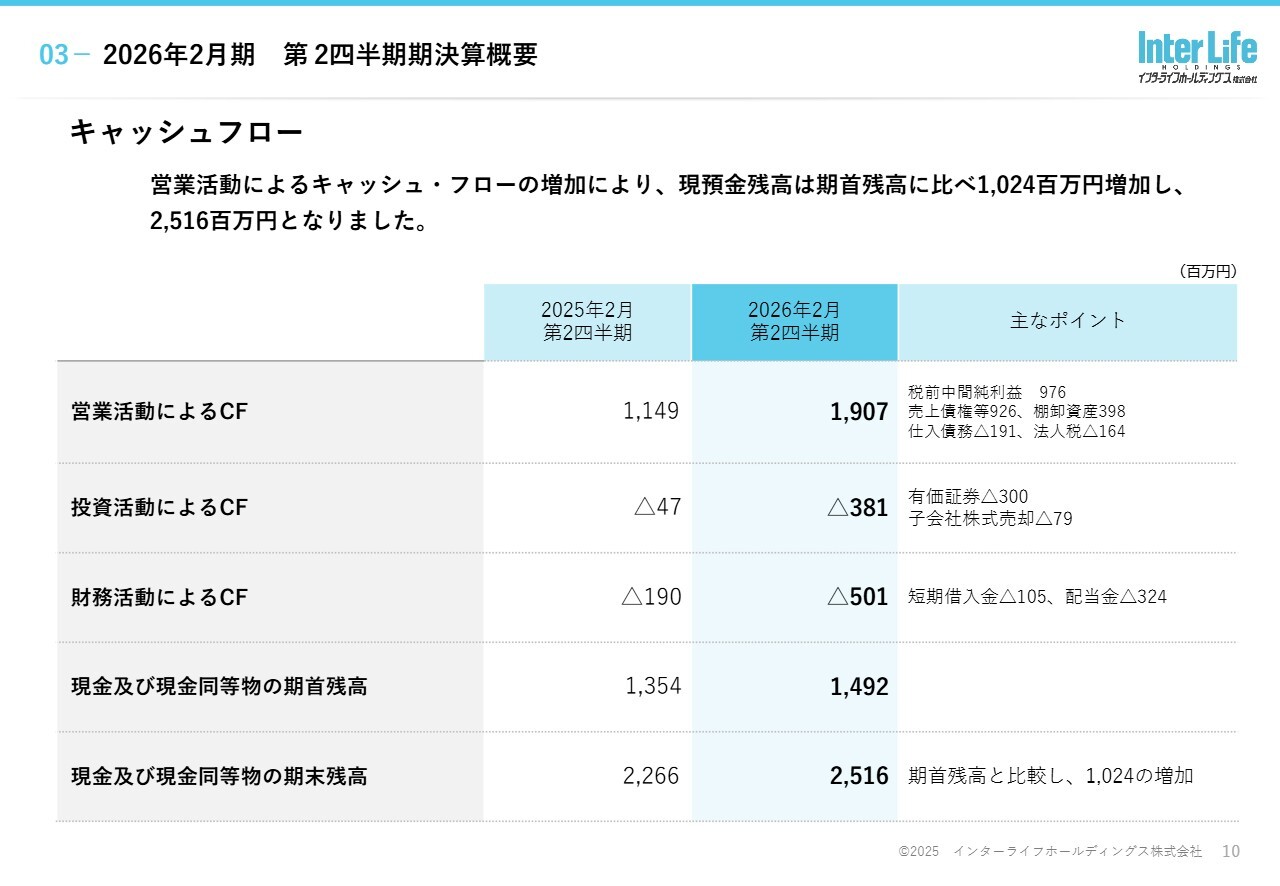Click the 1,149 prior-year operating CF value

tap(651, 411)
